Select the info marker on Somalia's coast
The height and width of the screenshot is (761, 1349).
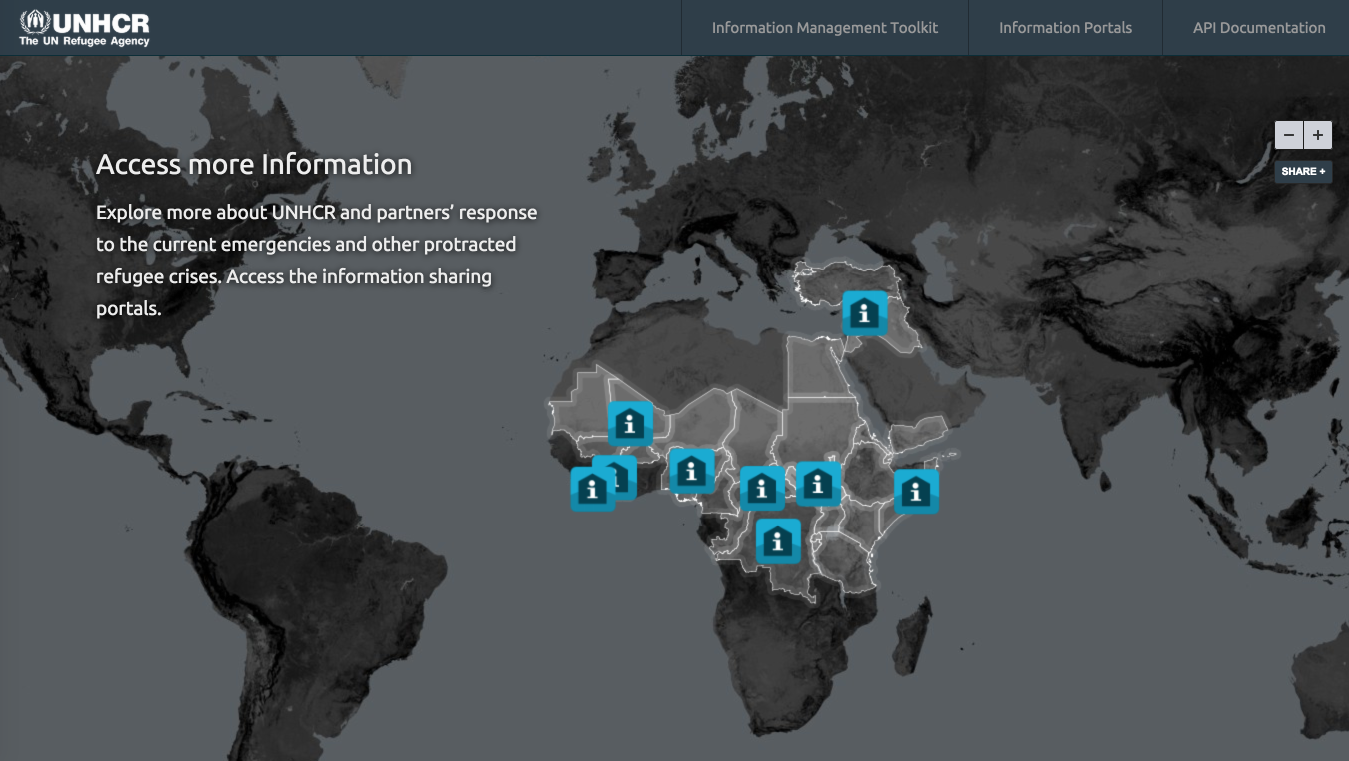coord(915,491)
